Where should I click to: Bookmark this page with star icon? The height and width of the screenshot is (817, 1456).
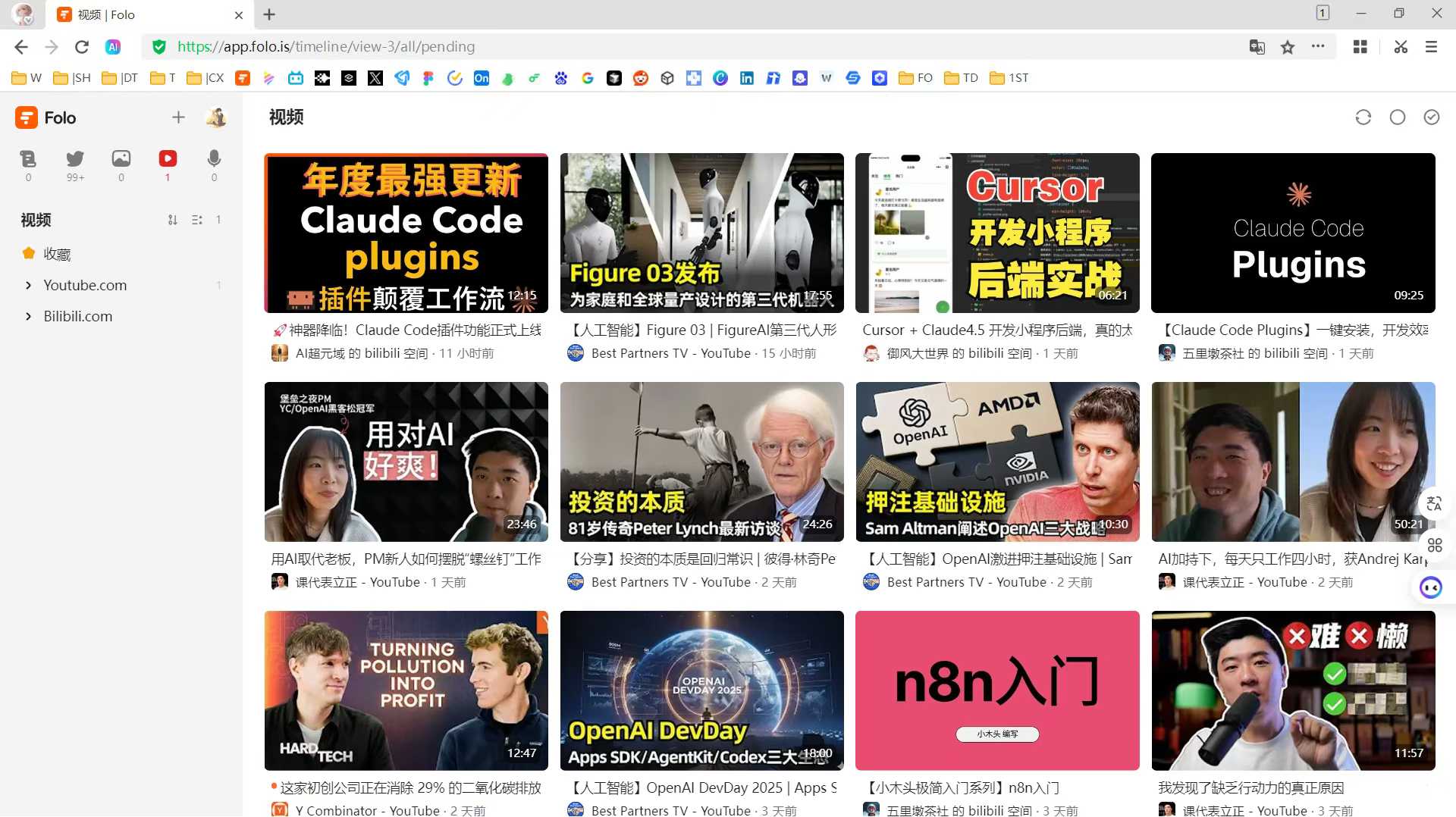[x=1287, y=47]
